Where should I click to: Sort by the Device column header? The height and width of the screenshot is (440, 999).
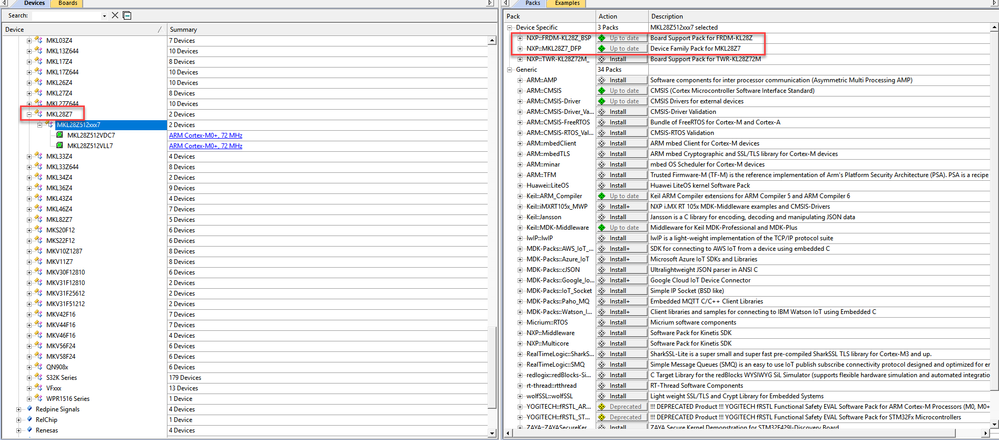tap(83, 29)
